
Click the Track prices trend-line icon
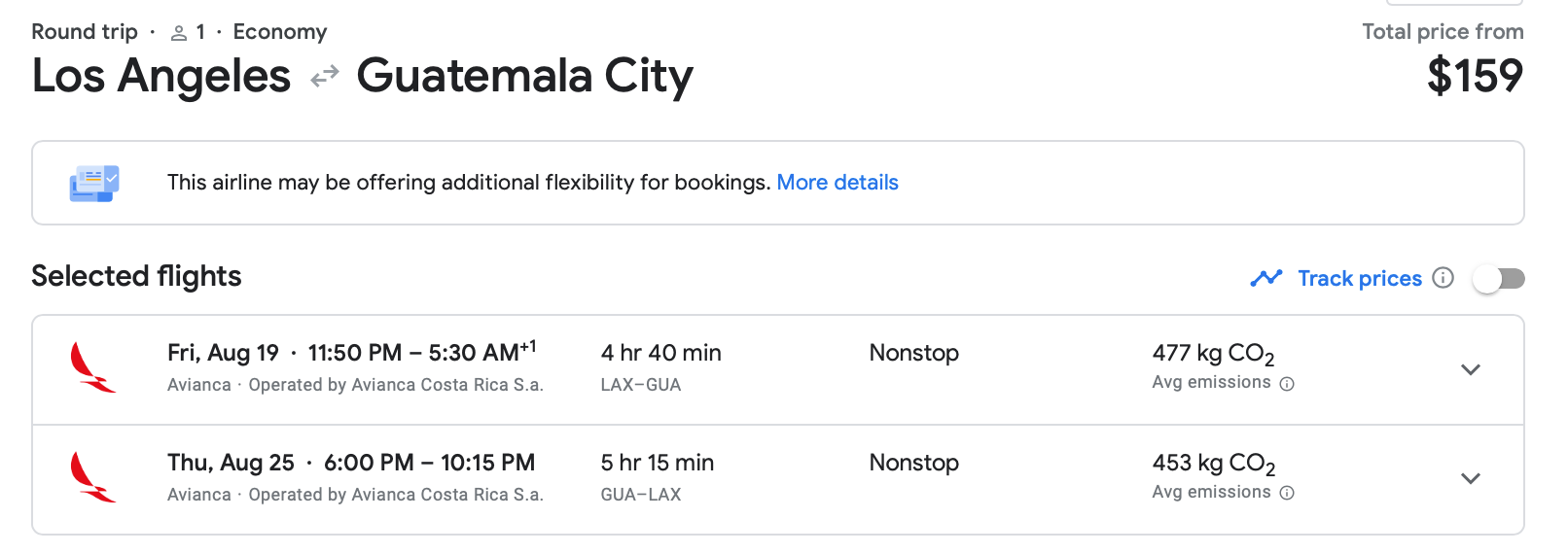1266,278
